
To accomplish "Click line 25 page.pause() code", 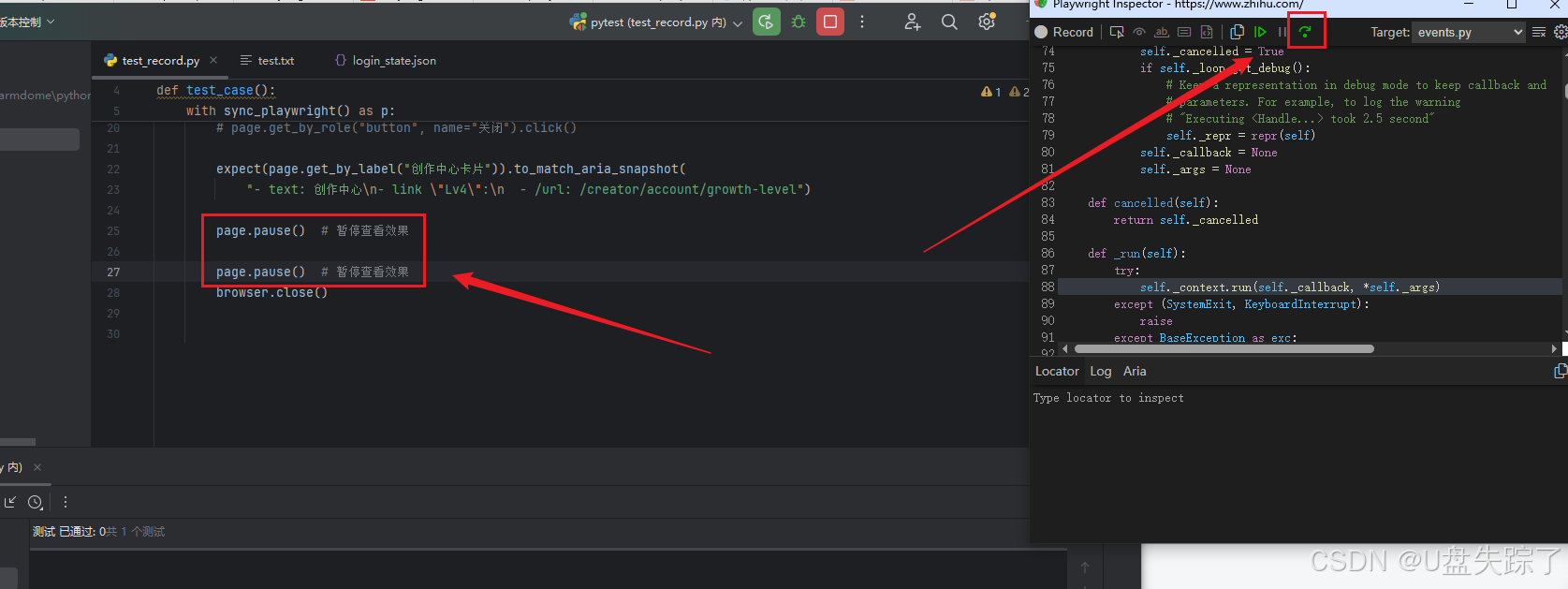I will click(x=260, y=230).
